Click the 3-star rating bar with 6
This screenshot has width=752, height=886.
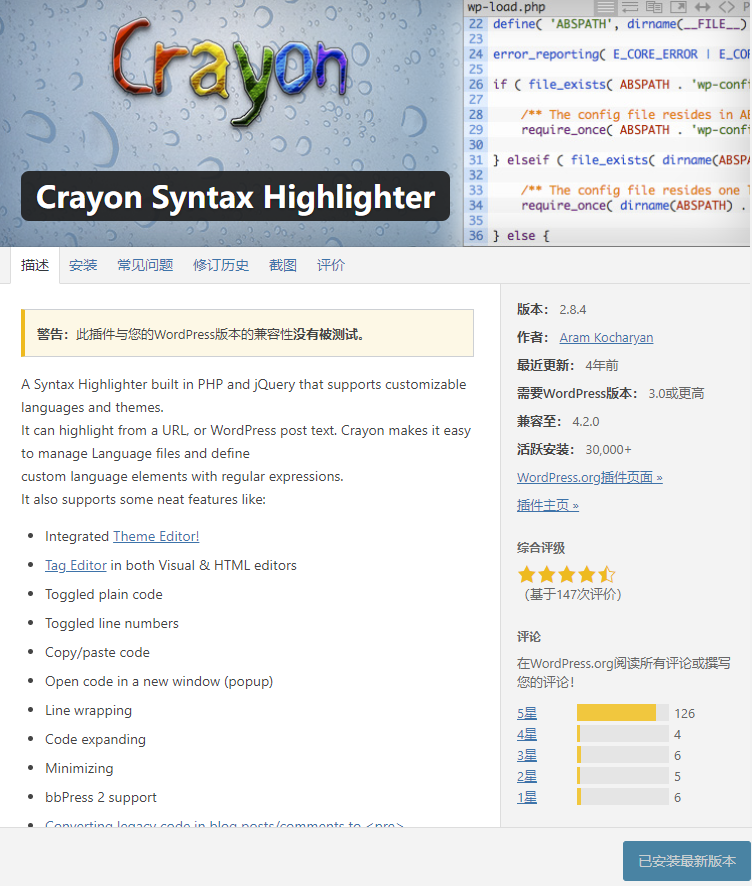(x=623, y=755)
